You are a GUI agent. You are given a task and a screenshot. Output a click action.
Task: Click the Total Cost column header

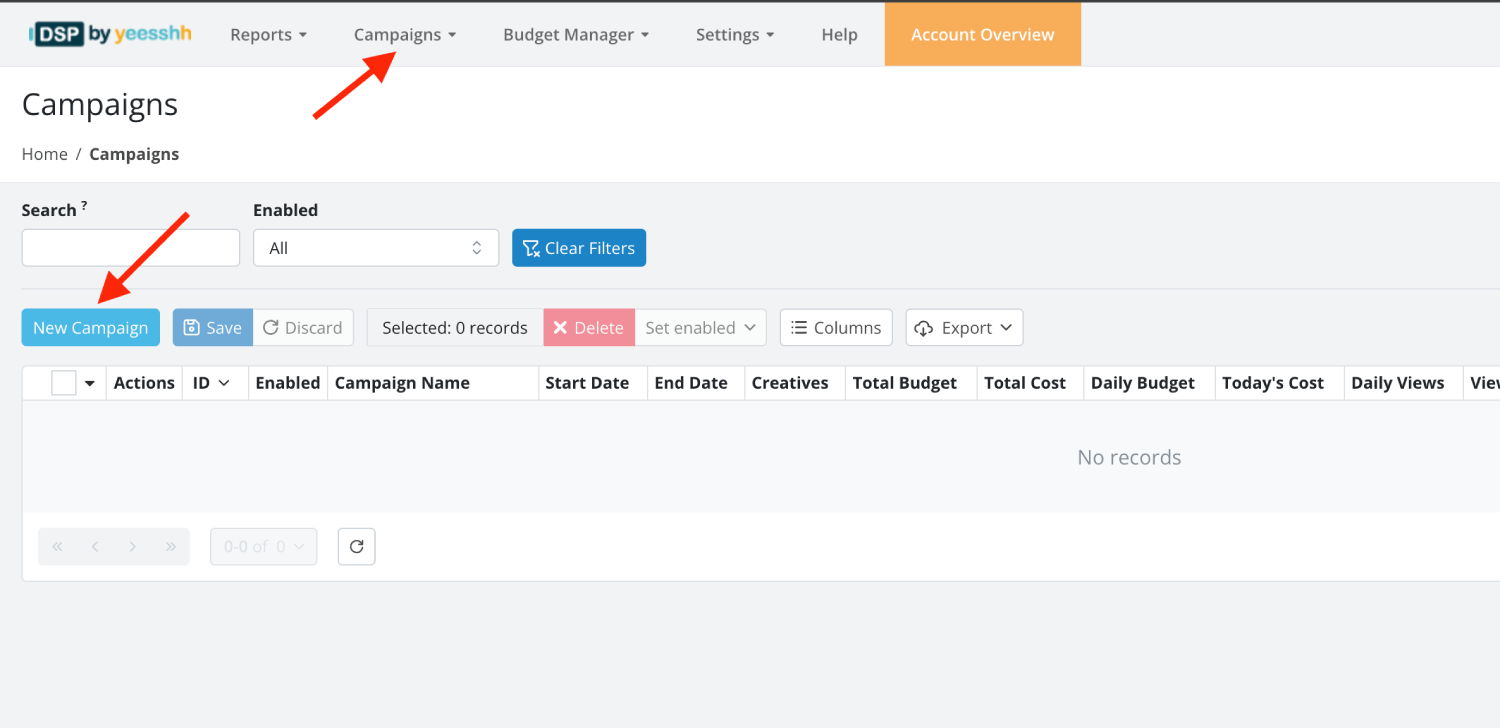1030,383
